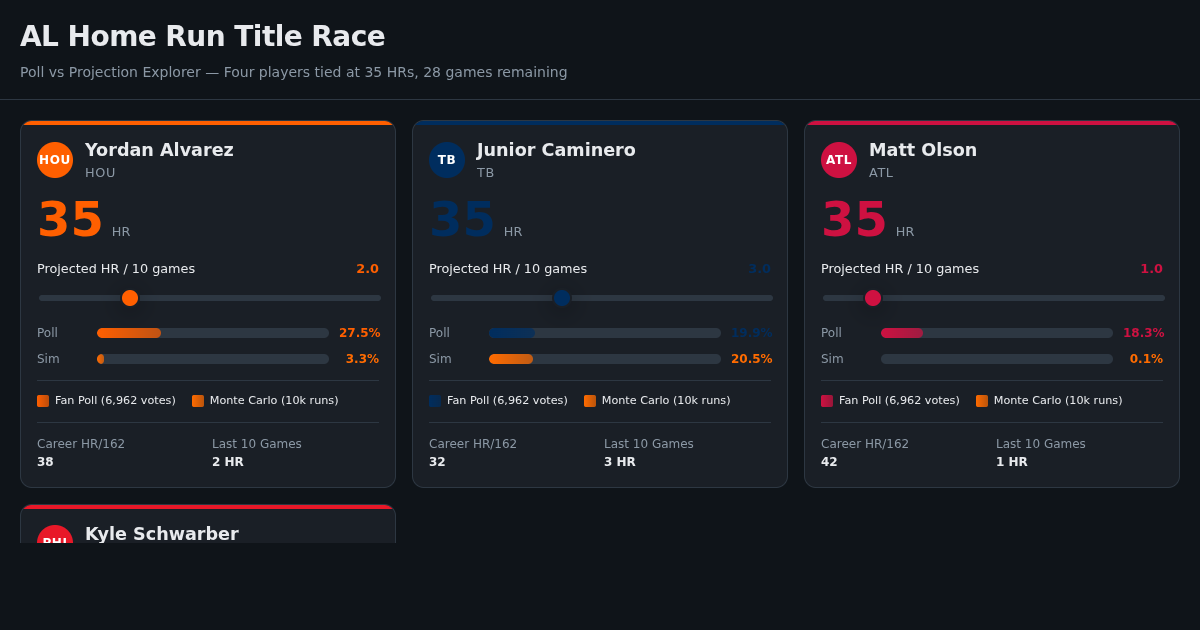Screen dimensions: 1200x630
Task: Click Matt Olson's Poll bar
Action: click(997, 333)
